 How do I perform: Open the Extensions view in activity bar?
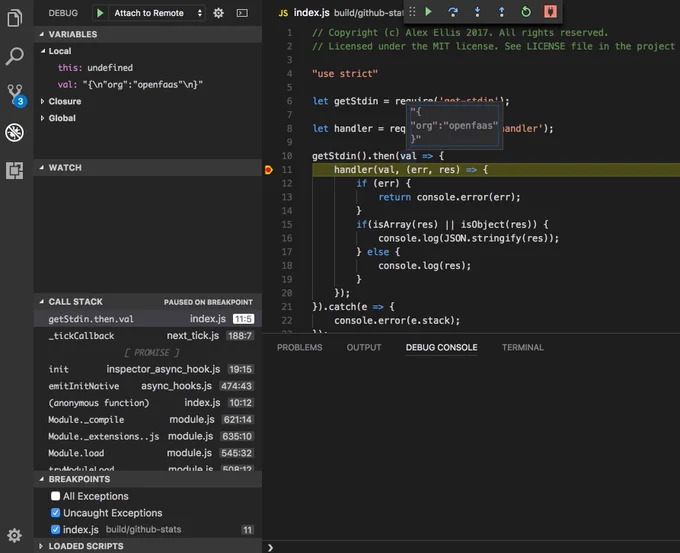point(14,170)
